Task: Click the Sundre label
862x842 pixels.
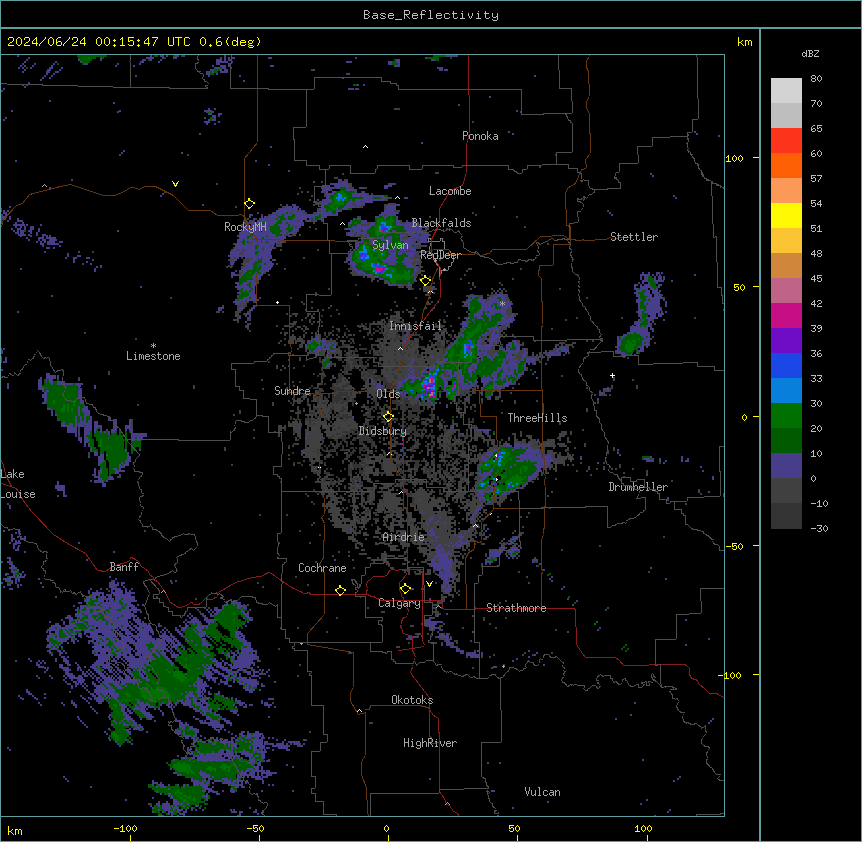Action: (x=292, y=391)
